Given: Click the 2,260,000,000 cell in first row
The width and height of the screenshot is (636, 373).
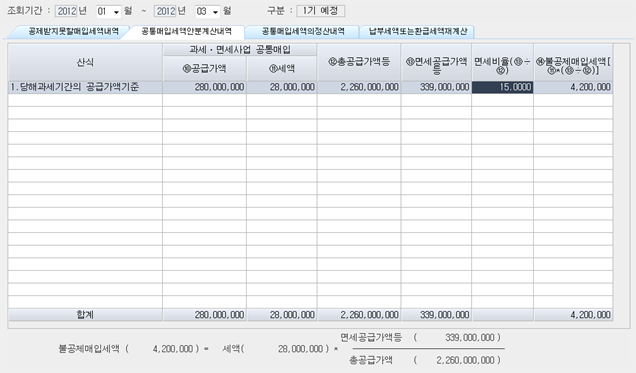Looking at the screenshot, I should [x=359, y=87].
